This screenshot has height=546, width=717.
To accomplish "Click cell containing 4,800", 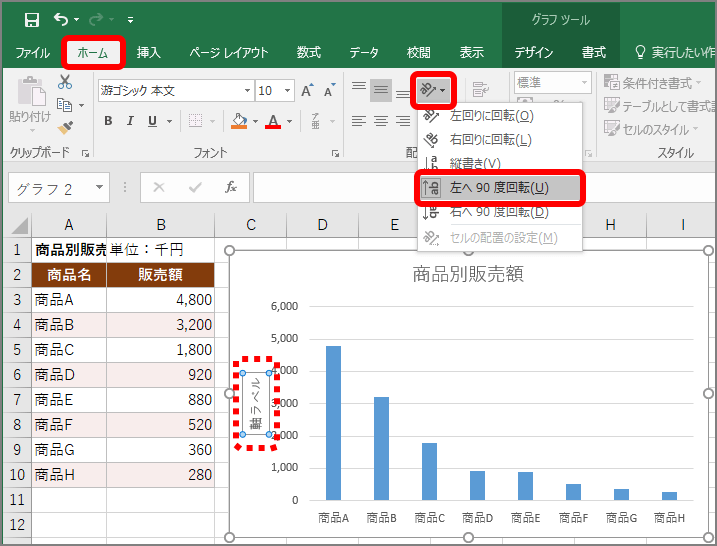I will [x=161, y=300].
